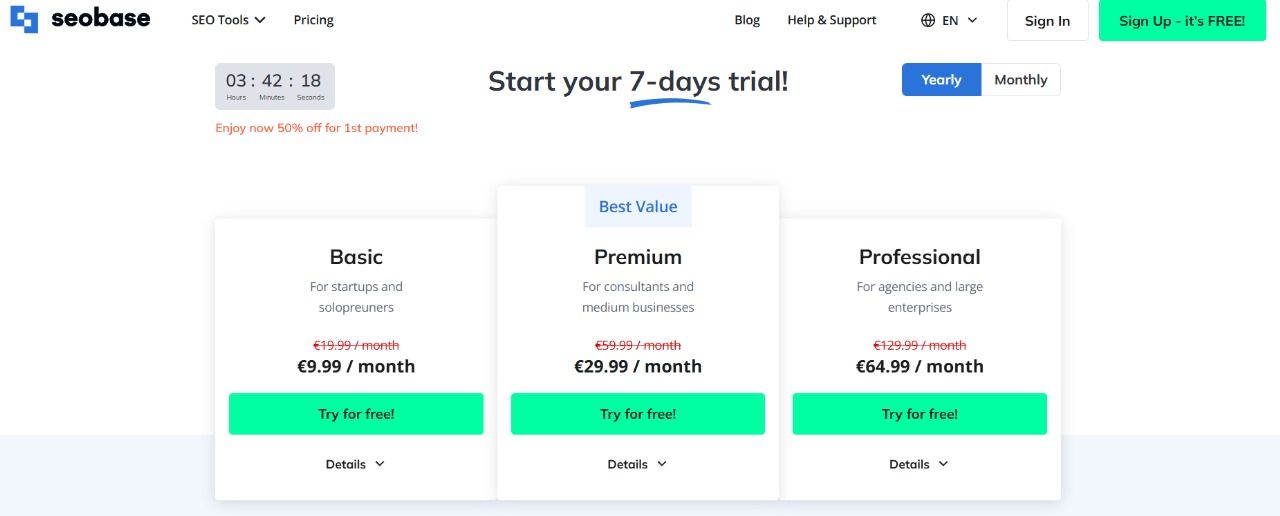Try the Professional plan for free

pyautogui.click(x=920, y=414)
